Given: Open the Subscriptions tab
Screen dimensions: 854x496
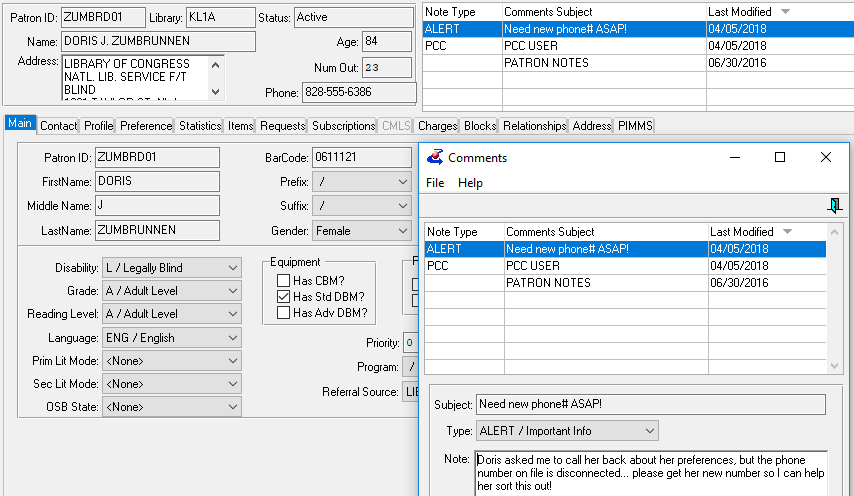Looking at the screenshot, I should click(343, 126).
